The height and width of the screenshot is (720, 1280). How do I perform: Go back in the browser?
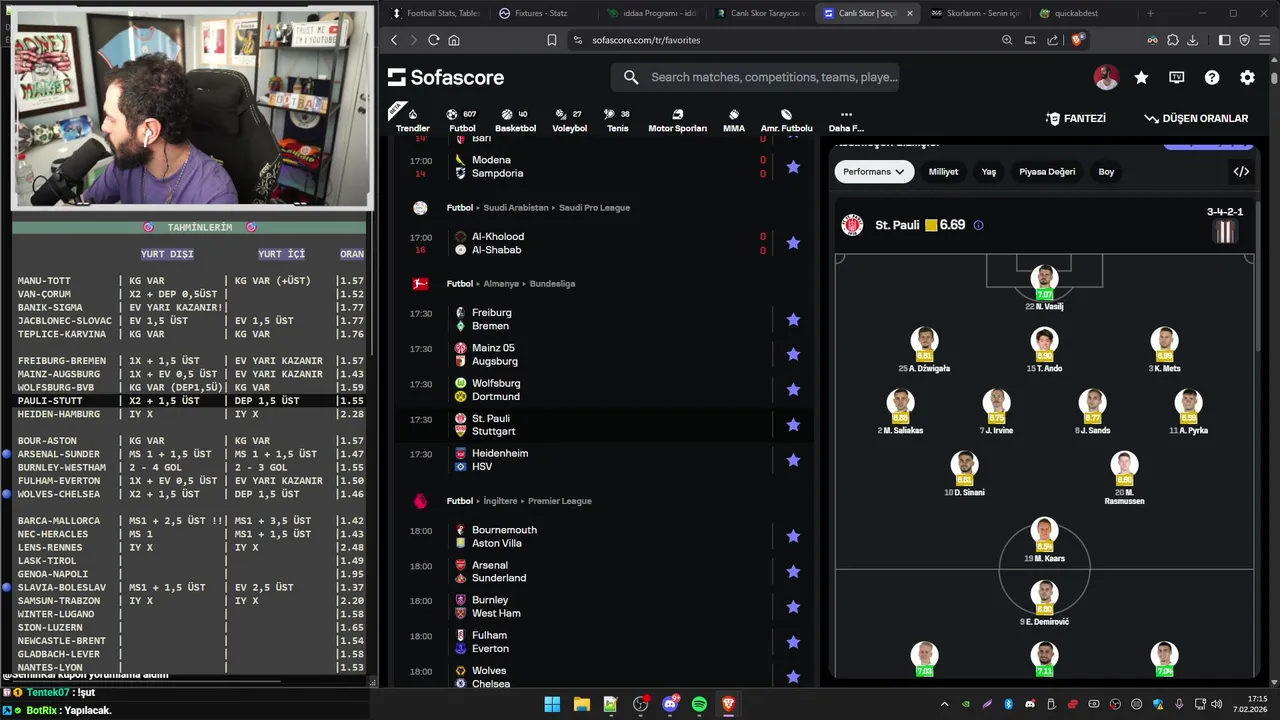click(x=394, y=40)
